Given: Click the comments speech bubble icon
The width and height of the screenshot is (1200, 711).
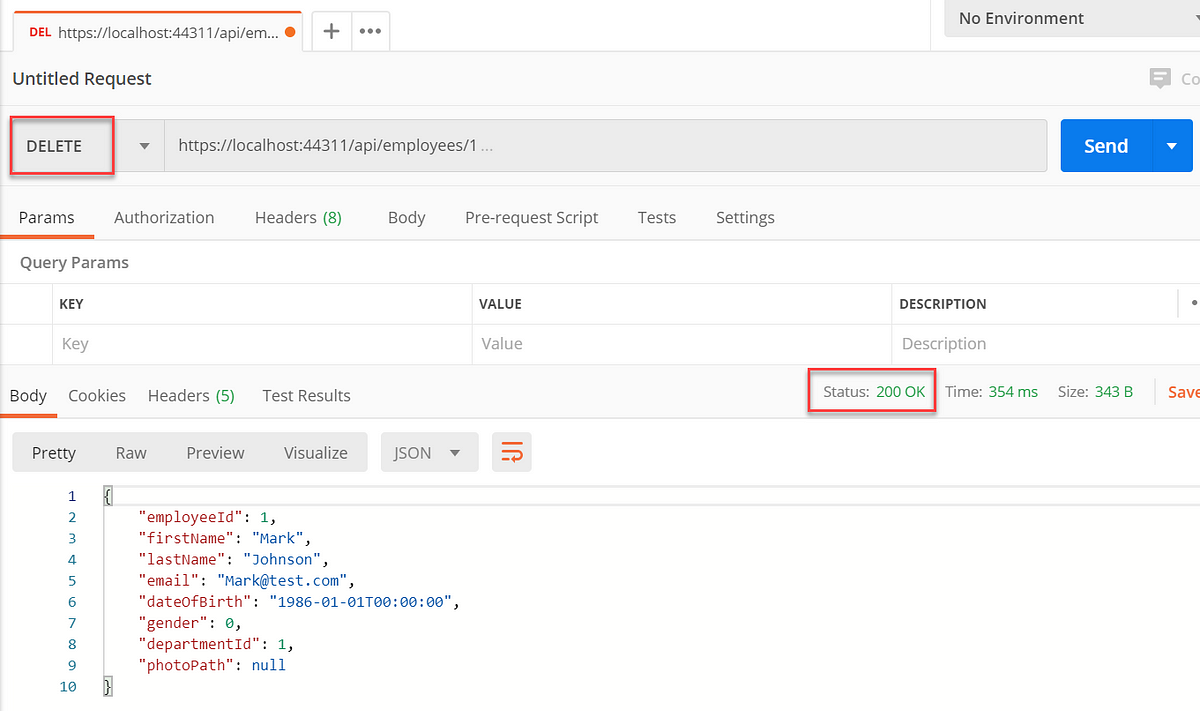Looking at the screenshot, I should [x=1160, y=79].
